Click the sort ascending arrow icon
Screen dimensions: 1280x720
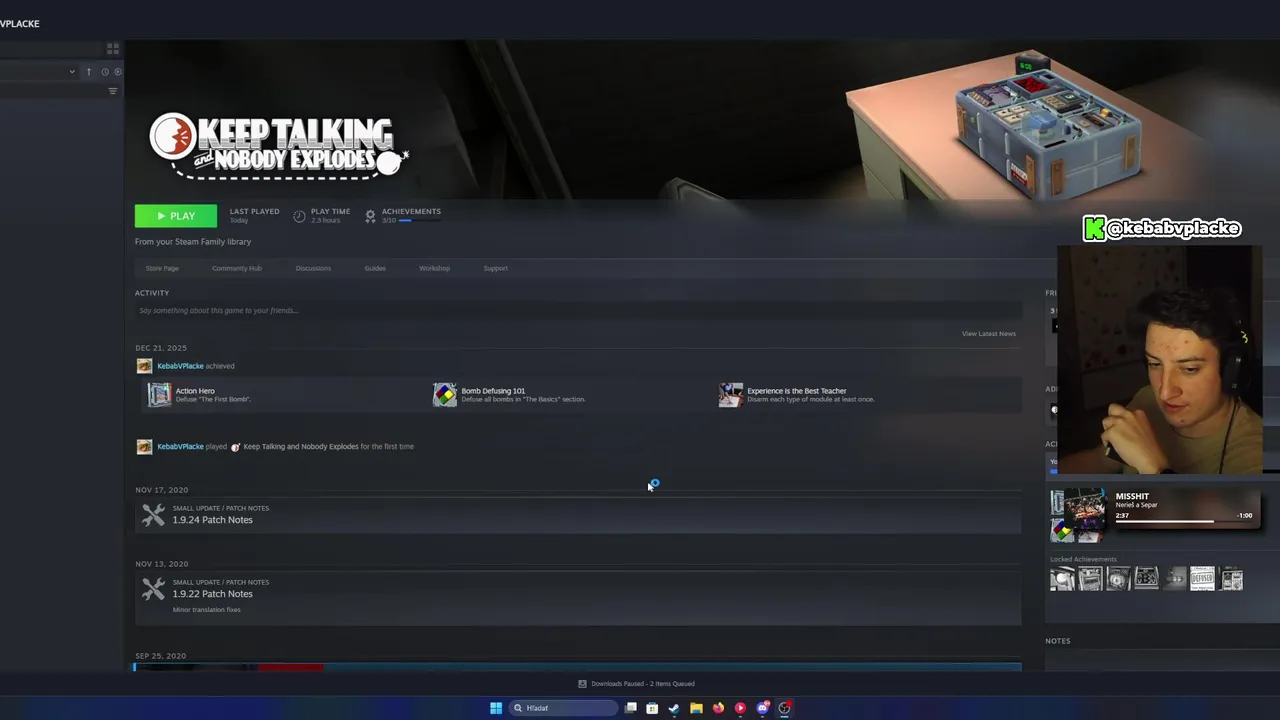88,72
